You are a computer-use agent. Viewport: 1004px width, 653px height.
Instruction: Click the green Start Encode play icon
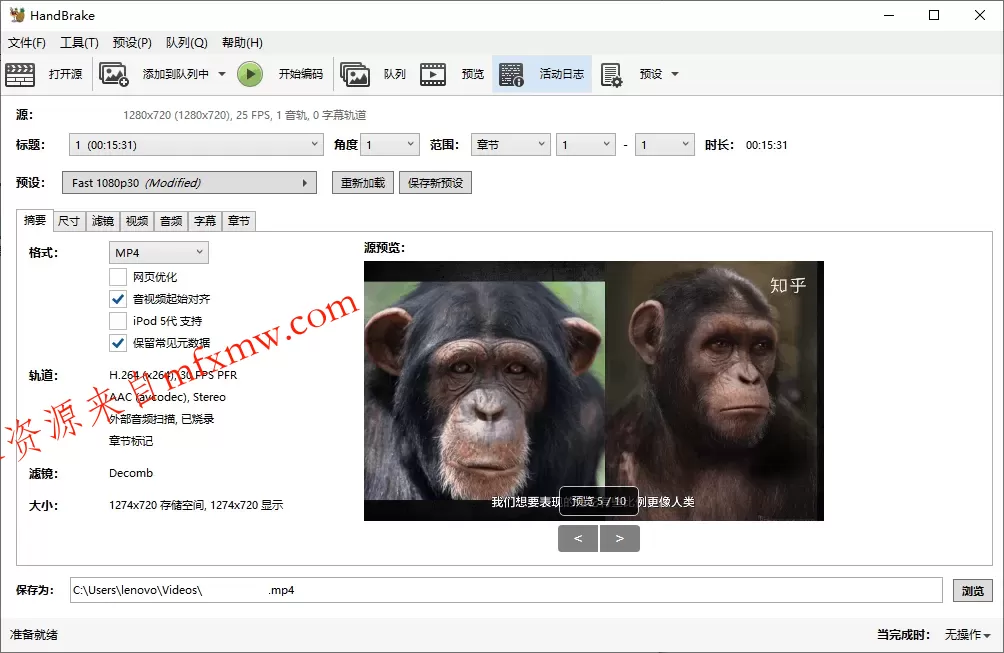[x=250, y=74]
